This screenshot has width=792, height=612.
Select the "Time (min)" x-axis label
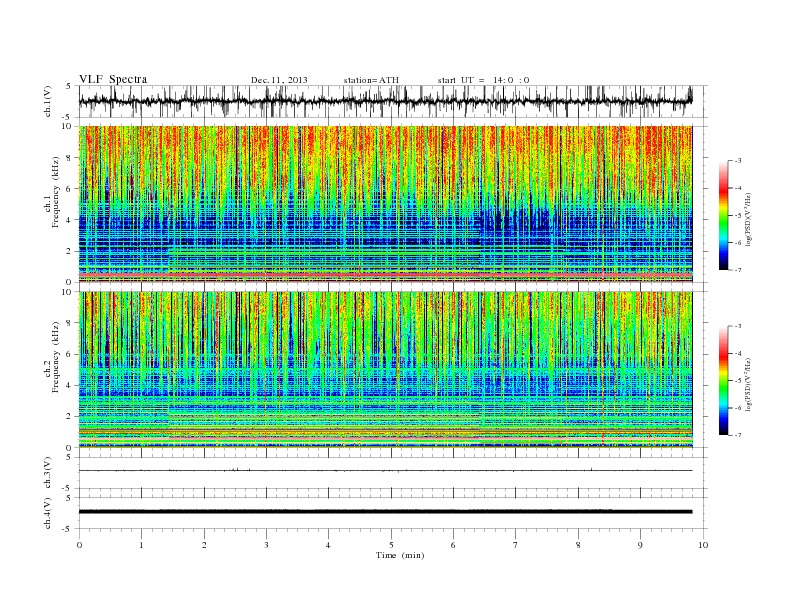pyautogui.click(x=400, y=555)
